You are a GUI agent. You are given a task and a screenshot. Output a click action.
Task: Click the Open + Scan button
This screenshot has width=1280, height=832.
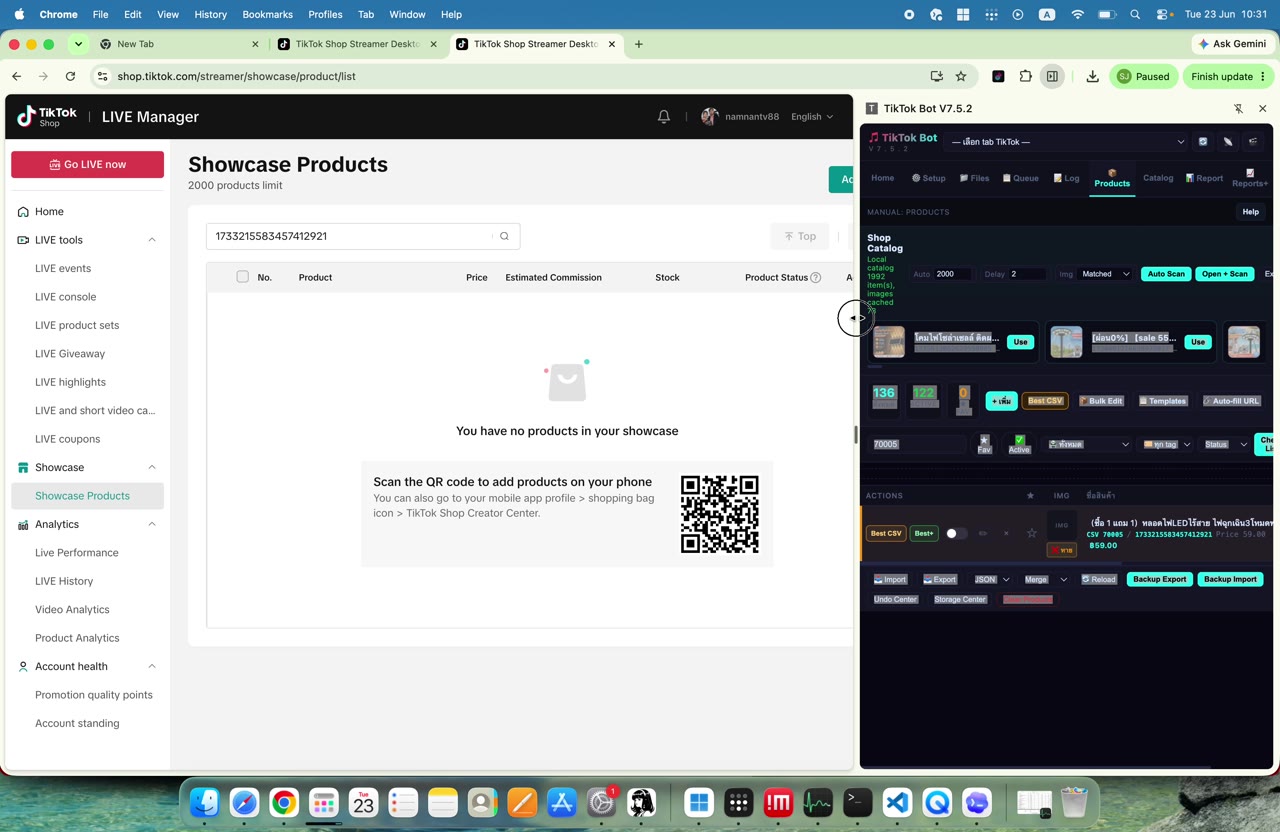pyautogui.click(x=1225, y=274)
